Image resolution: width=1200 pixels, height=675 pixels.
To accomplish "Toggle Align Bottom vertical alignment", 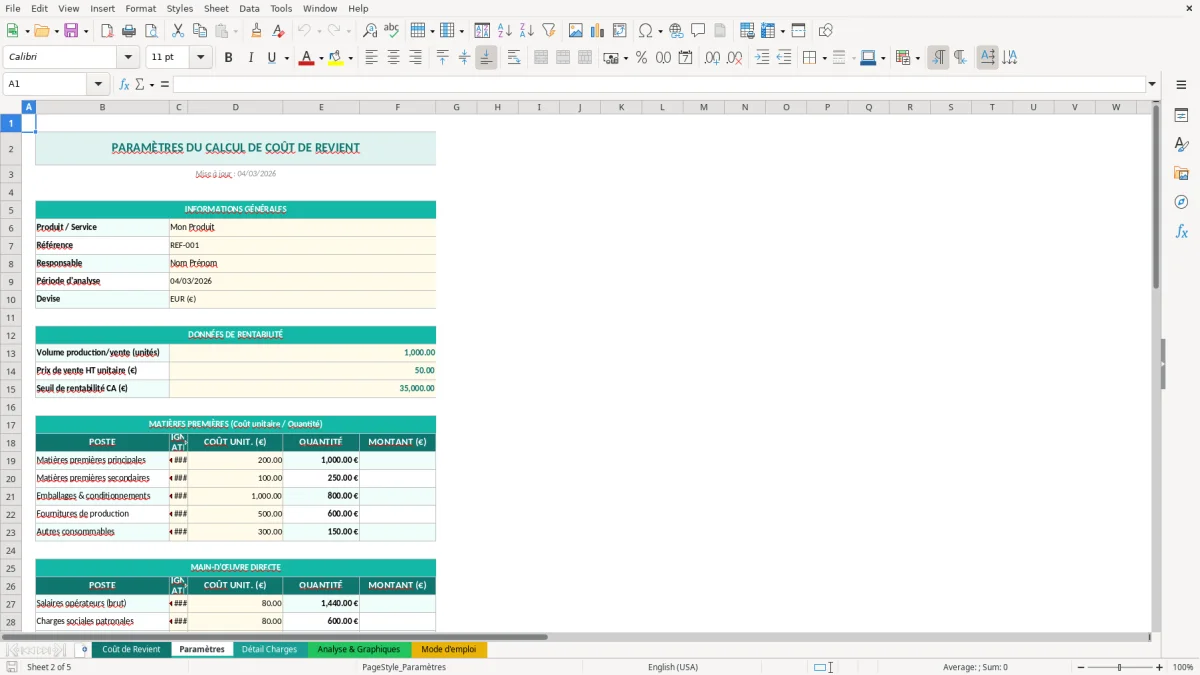I will coord(486,58).
